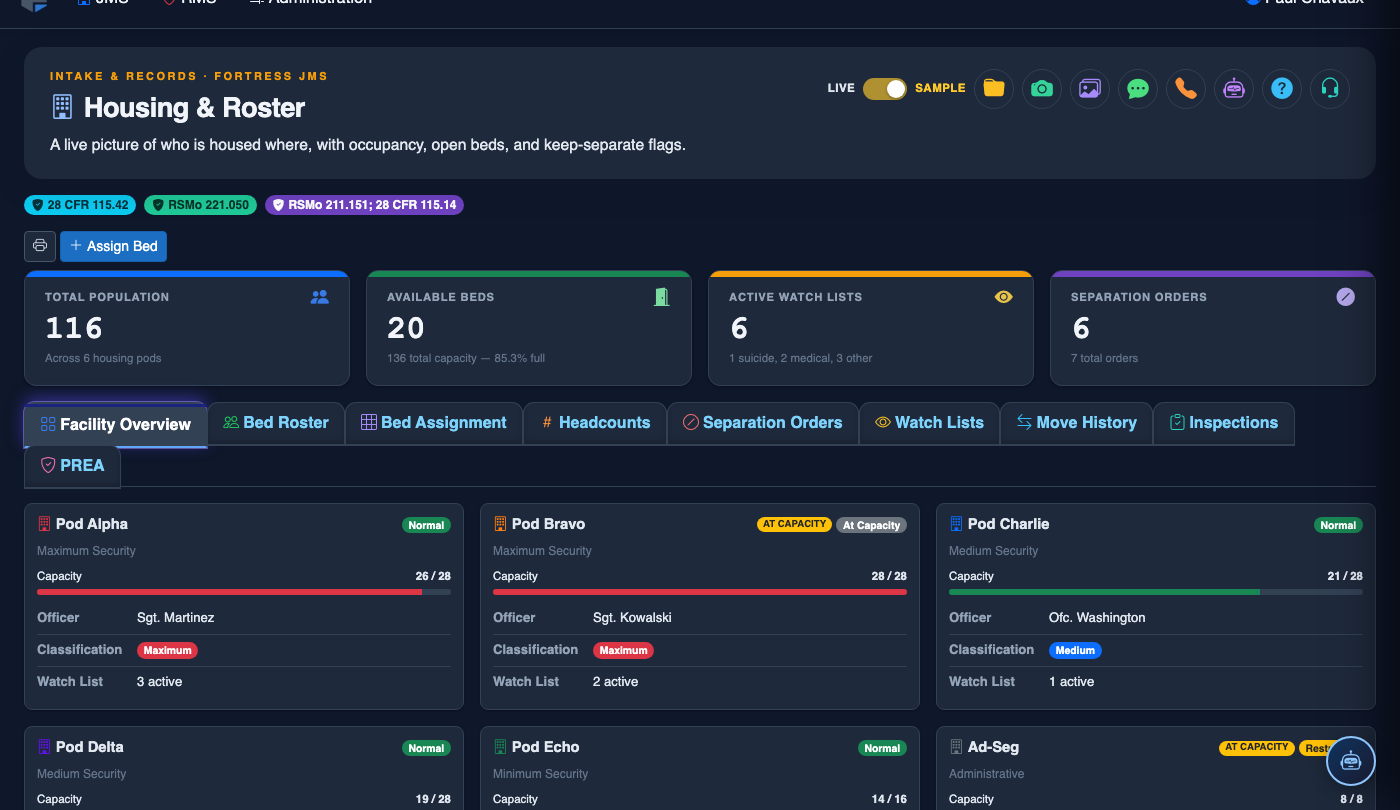Click the printer icon button

(x=40, y=246)
